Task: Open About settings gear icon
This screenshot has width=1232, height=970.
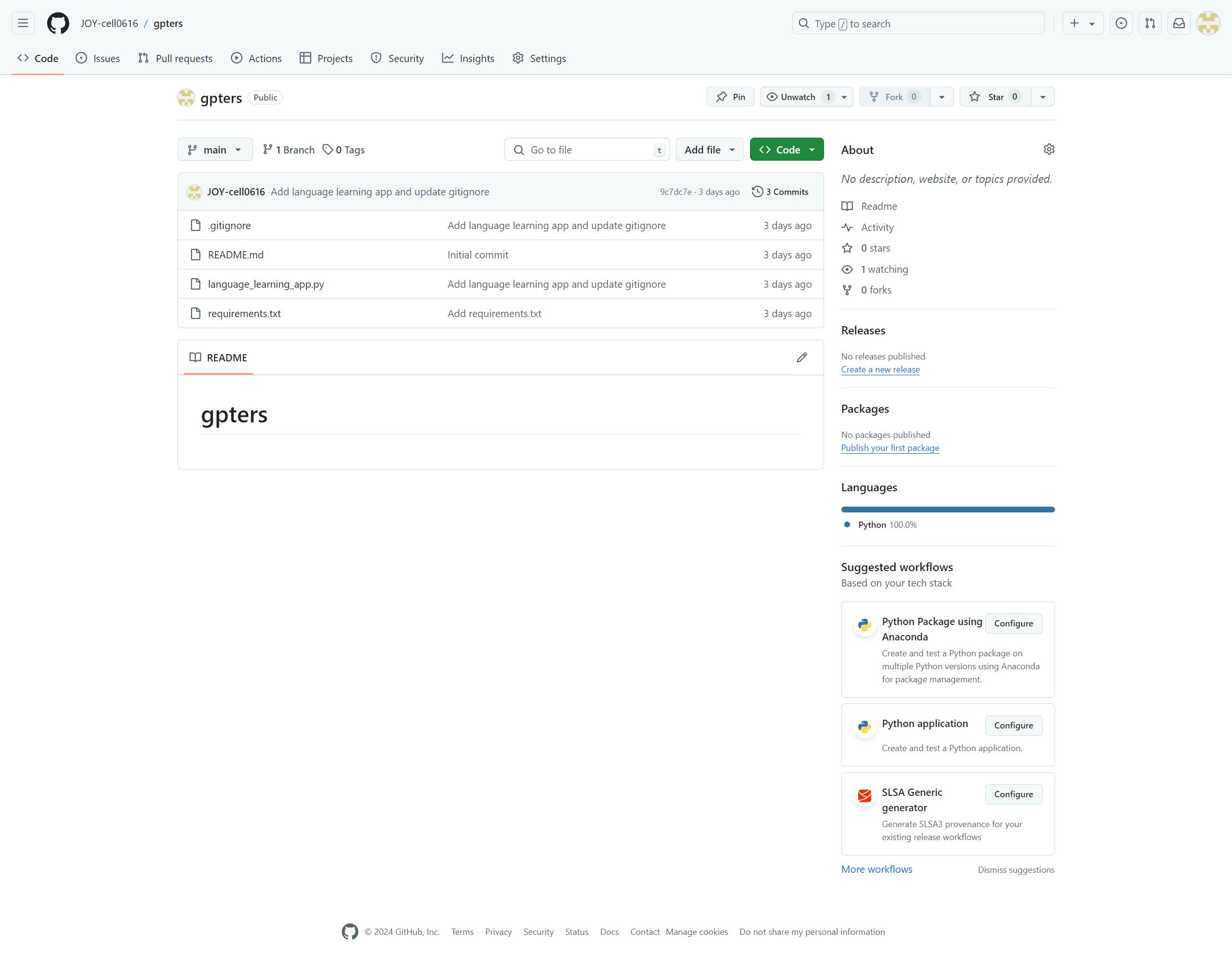Action: tap(1049, 149)
